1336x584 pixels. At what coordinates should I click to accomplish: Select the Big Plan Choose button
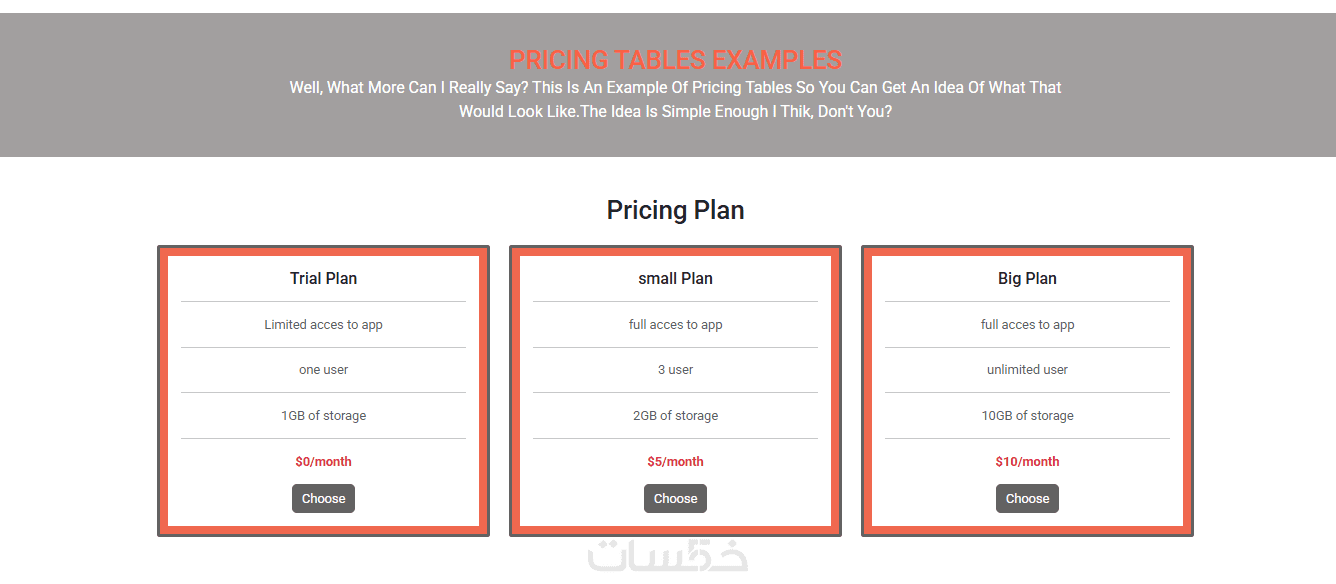tap(1027, 498)
